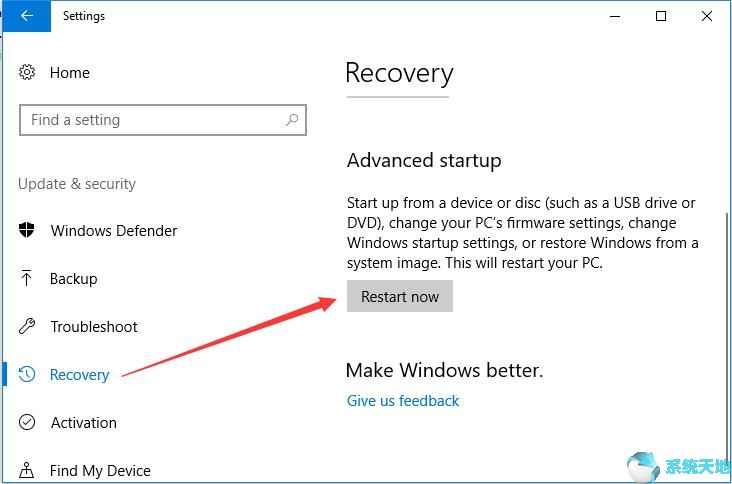Go to Home settings page
732x484 pixels.
pos(69,73)
